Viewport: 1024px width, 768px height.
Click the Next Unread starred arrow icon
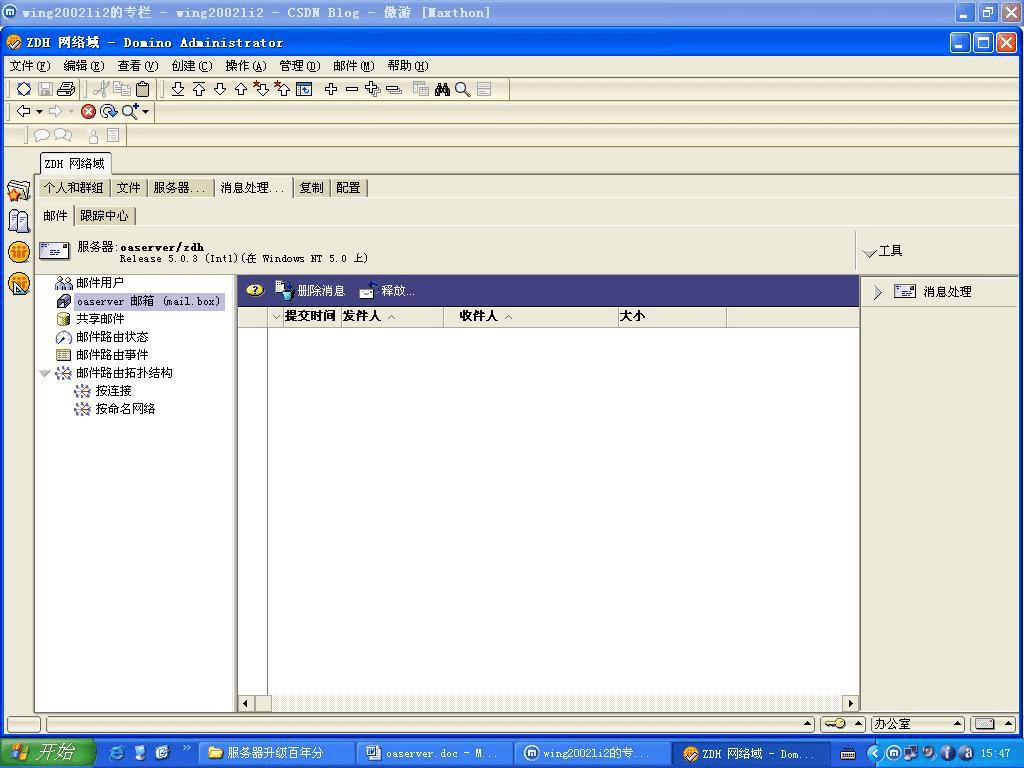261,89
